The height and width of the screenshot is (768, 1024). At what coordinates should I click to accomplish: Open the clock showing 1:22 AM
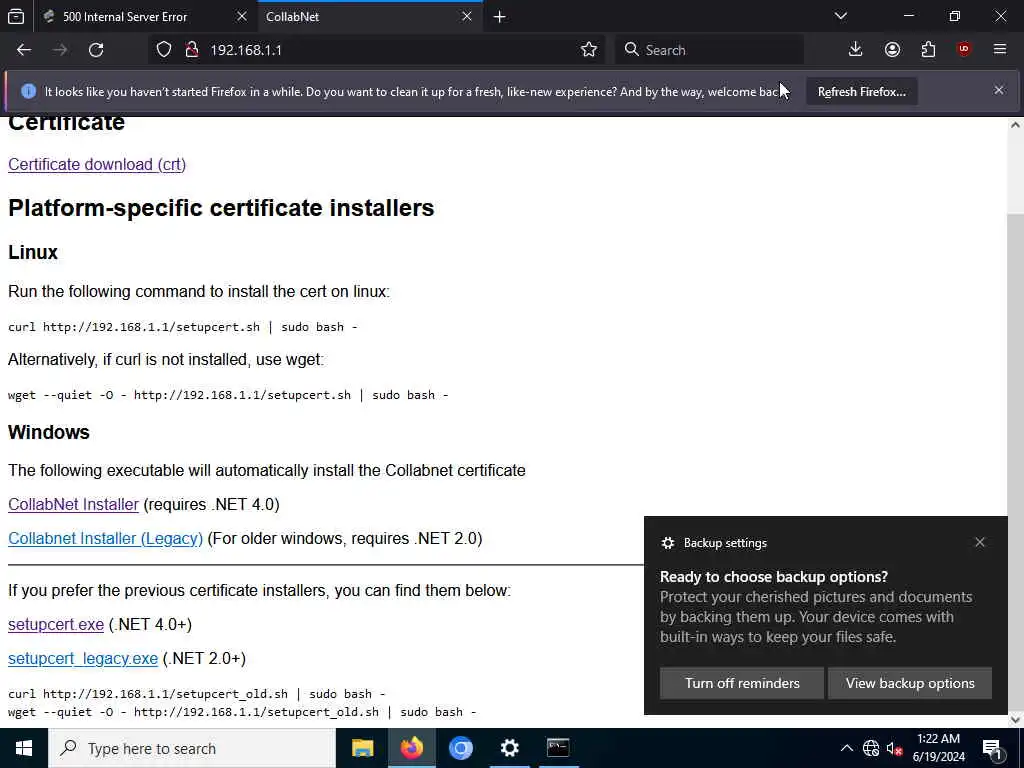tap(938, 748)
